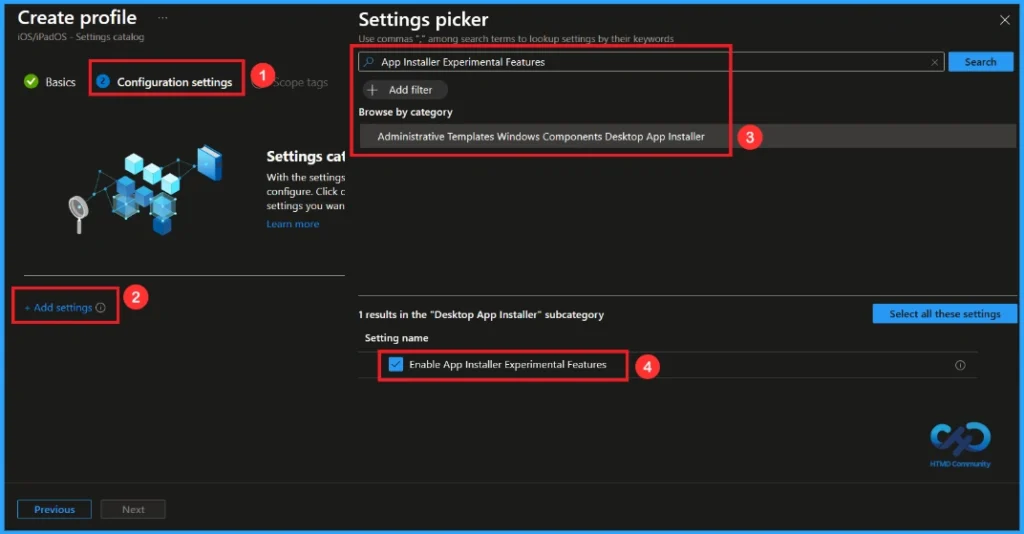Close the Settings picker panel
Image resolution: width=1024 pixels, height=534 pixels.
(1004, 20)
